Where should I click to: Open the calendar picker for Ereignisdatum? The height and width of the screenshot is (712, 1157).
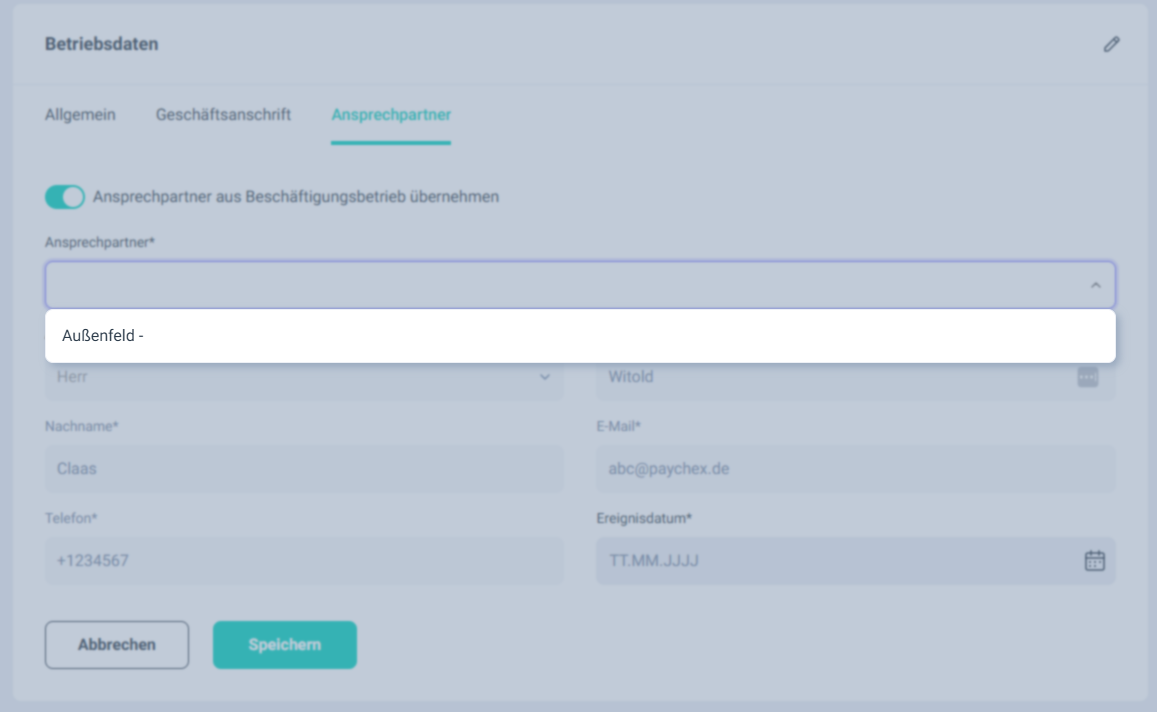[x=1095, y=561]
